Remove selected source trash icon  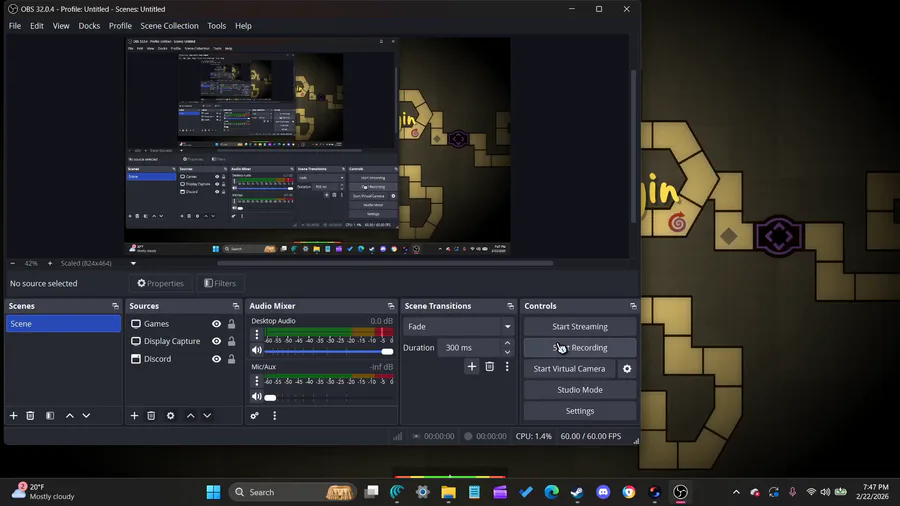click(151, 415)
